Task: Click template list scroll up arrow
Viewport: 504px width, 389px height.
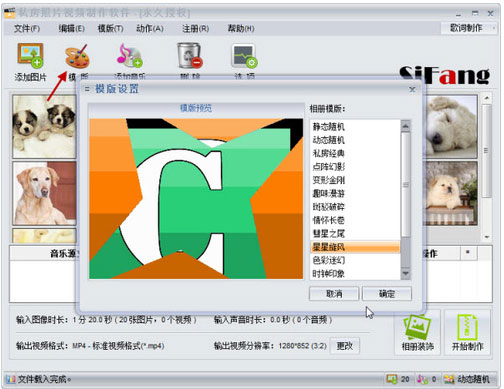Action: [x=406, y=126]
